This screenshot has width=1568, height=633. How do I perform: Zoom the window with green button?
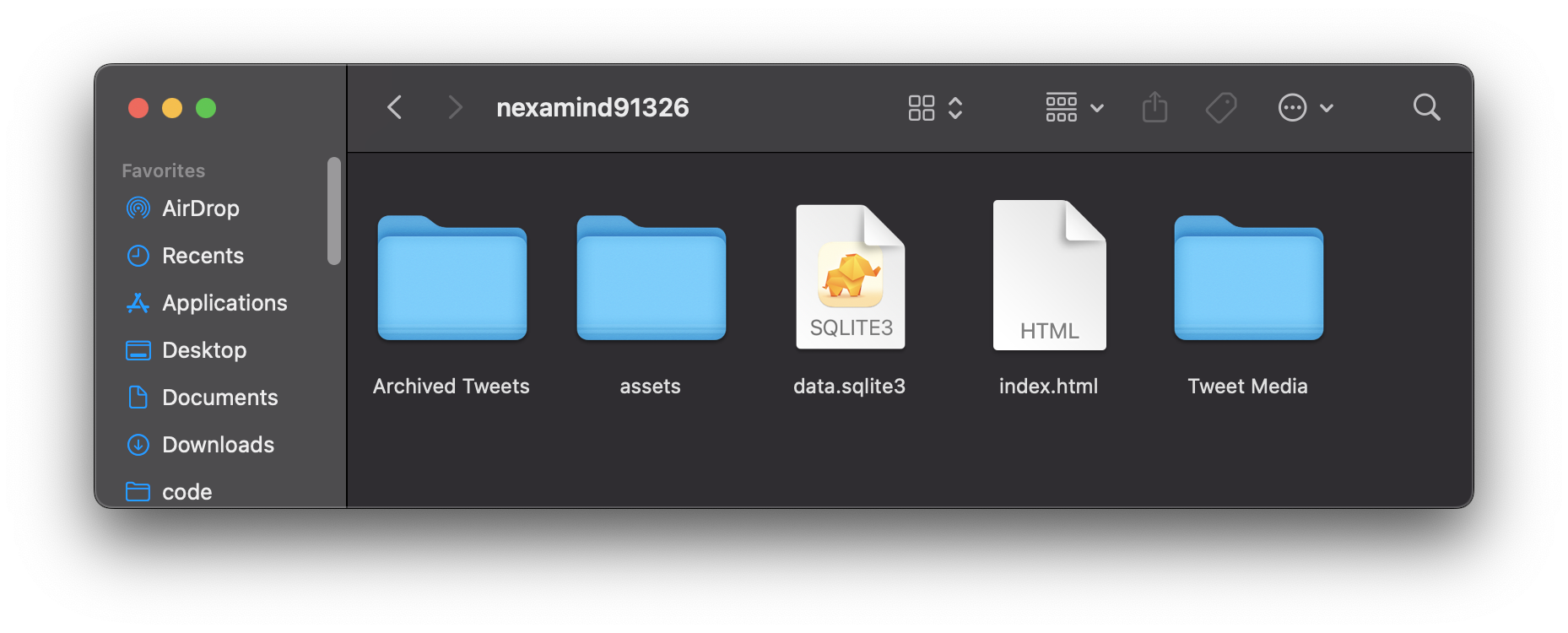(206, 108)
